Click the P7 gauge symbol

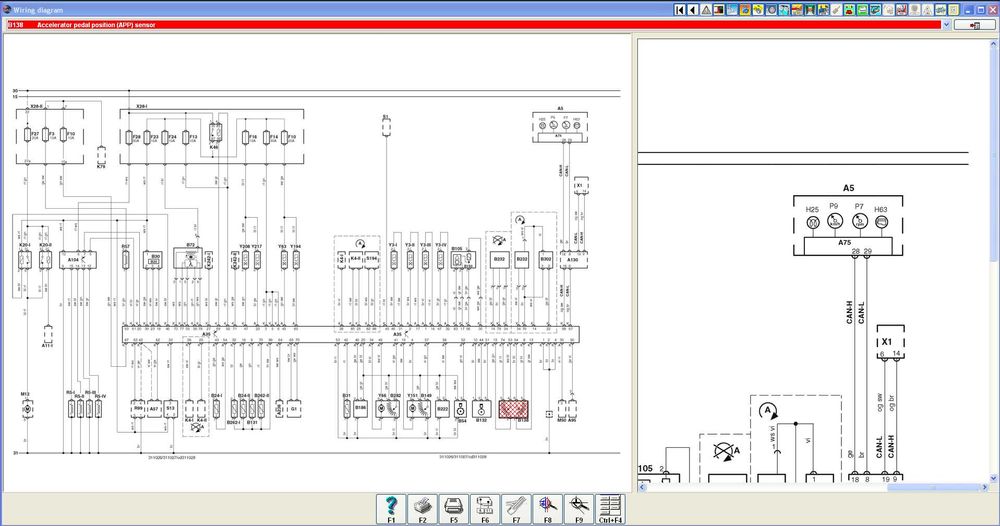pos(860,222)
